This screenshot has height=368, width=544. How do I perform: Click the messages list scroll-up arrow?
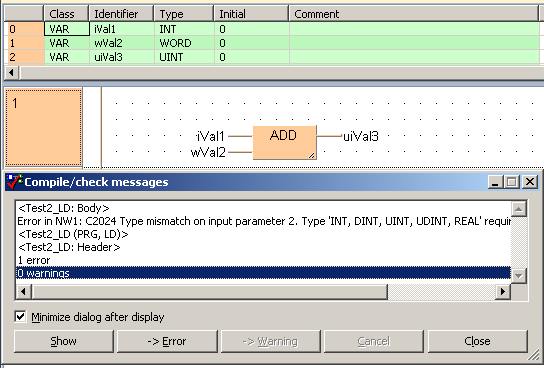click(x=519, y=209)
